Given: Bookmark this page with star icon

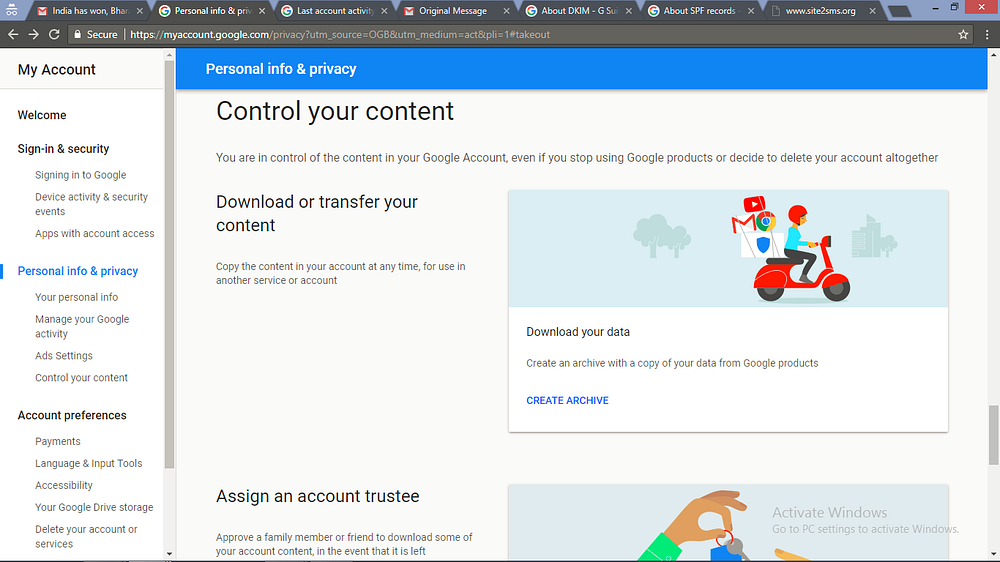Looking at the screenshot, I should [963, 34].
